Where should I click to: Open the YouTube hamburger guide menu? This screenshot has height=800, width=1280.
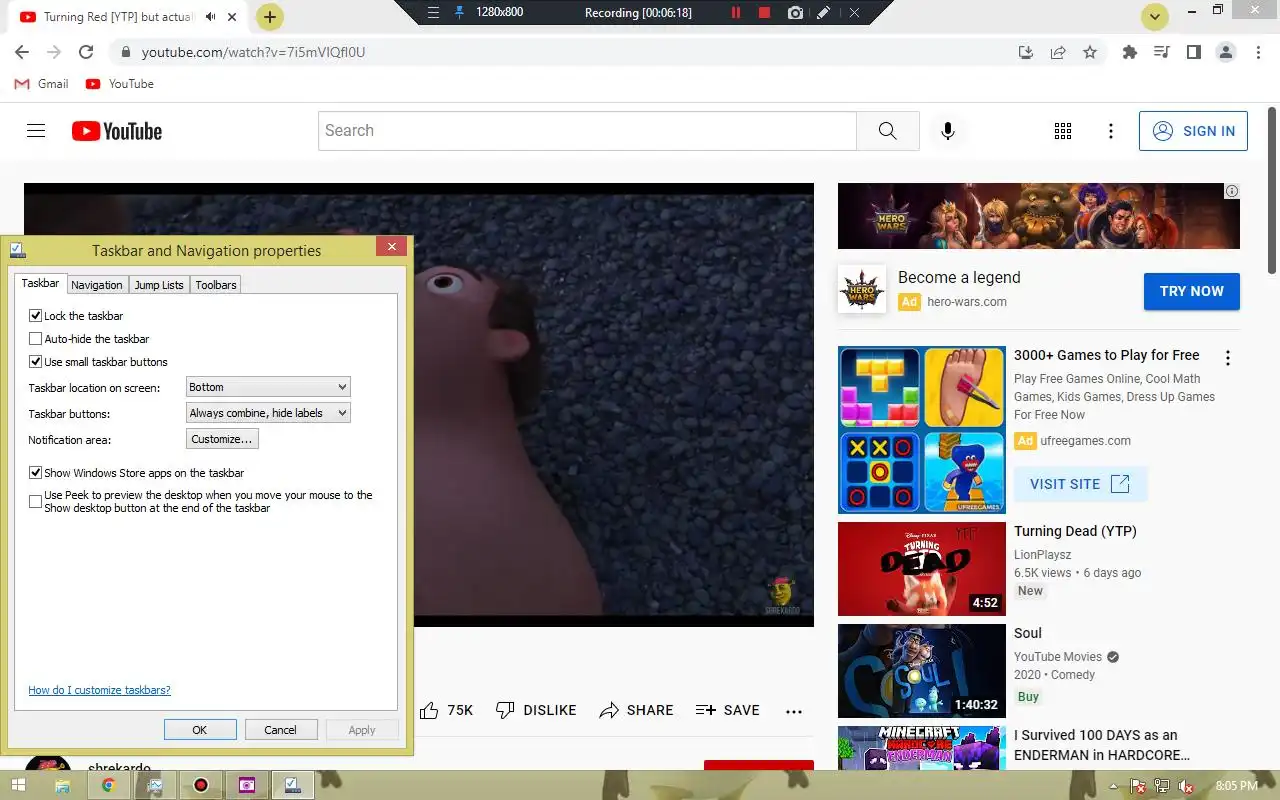click(x=36, y=131)
